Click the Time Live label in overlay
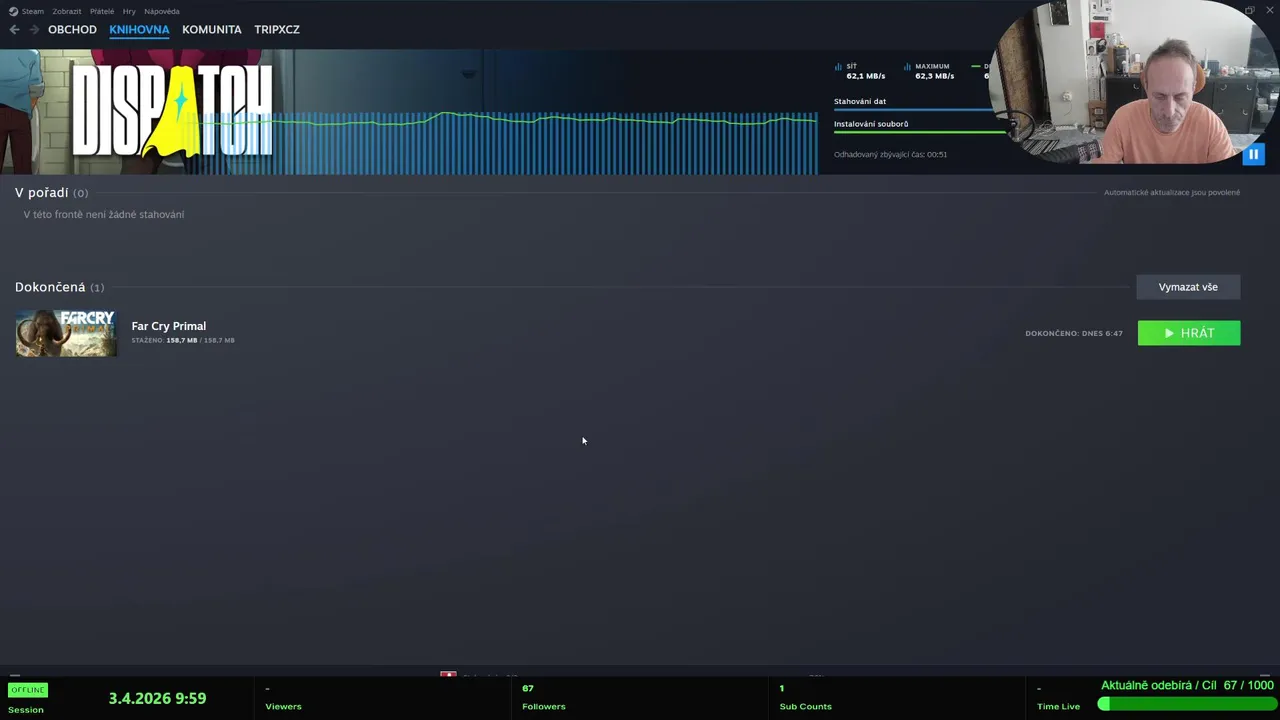Screen dimensions: 1280x720 (1058, 706)
